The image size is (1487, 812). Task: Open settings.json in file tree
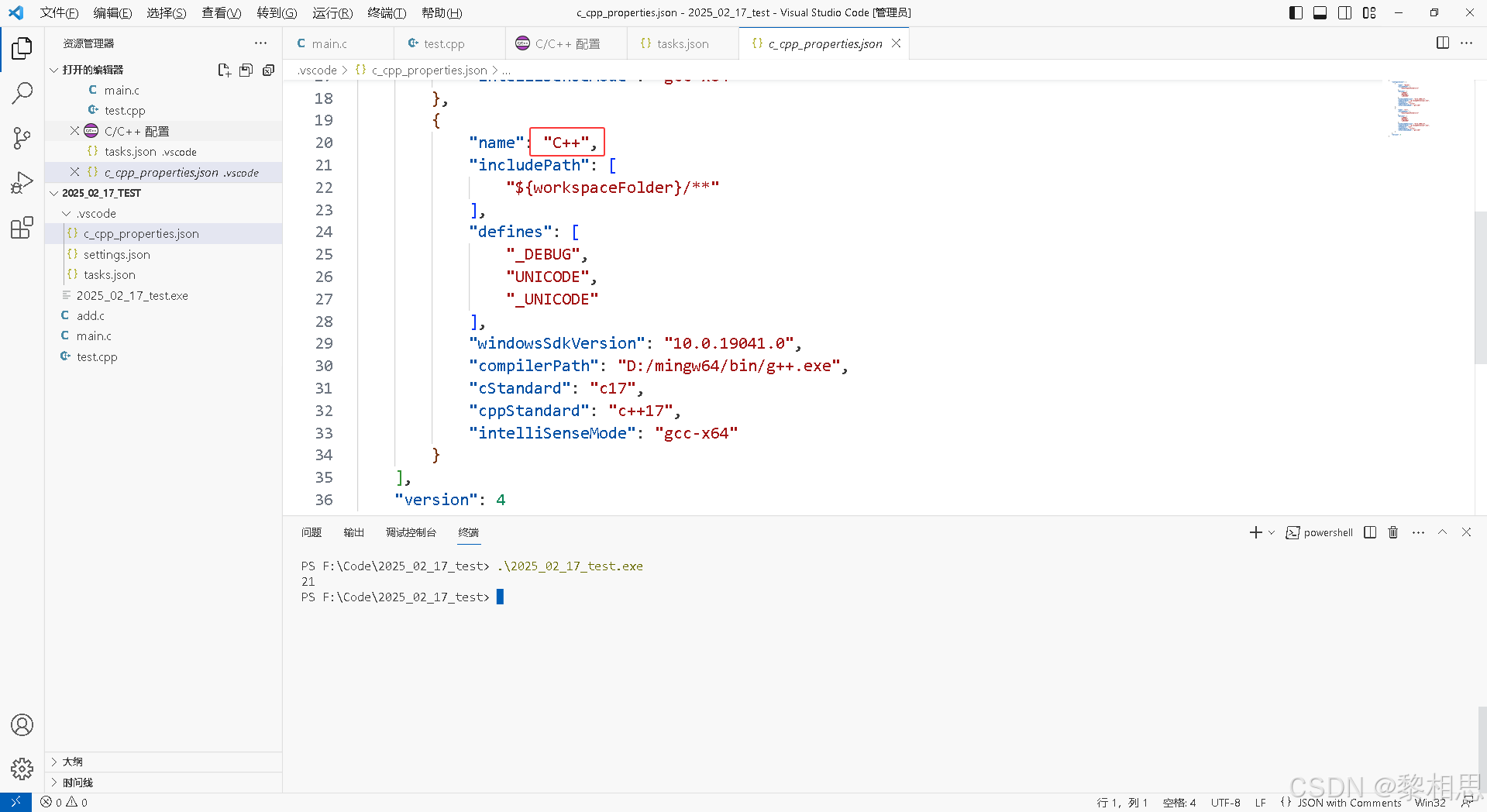[117, 254]
